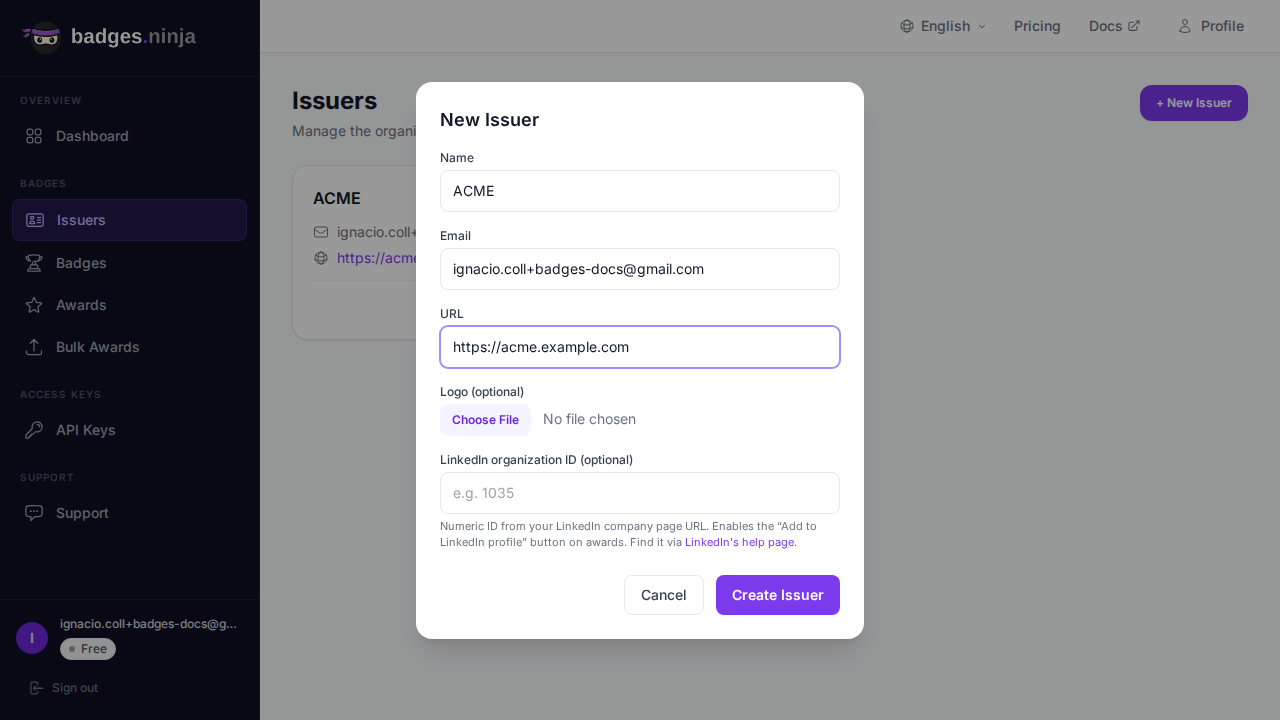Click the Badges trophy icon

tap(34, 263)
